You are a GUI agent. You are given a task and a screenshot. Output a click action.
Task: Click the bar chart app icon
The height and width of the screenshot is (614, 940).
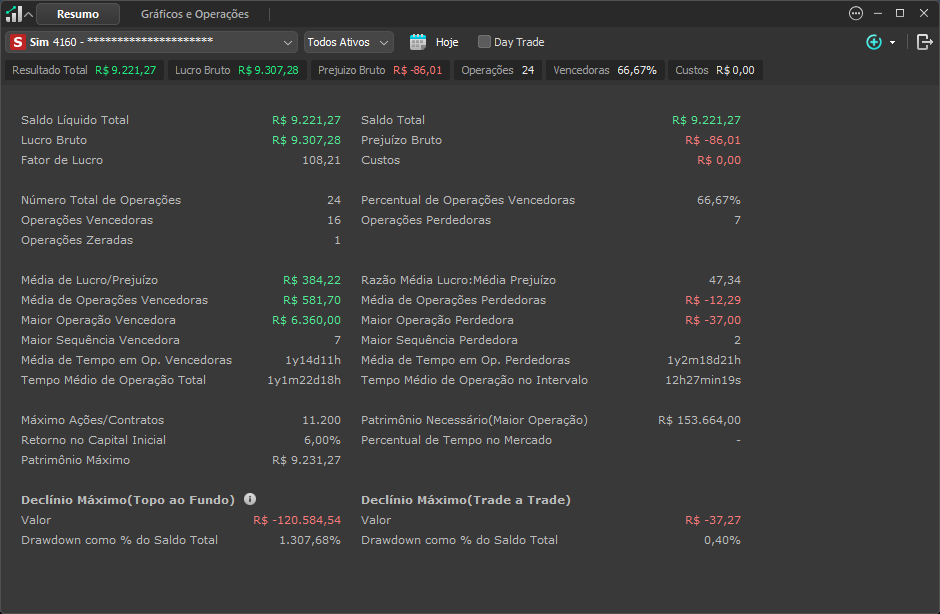tap(14, 13)
